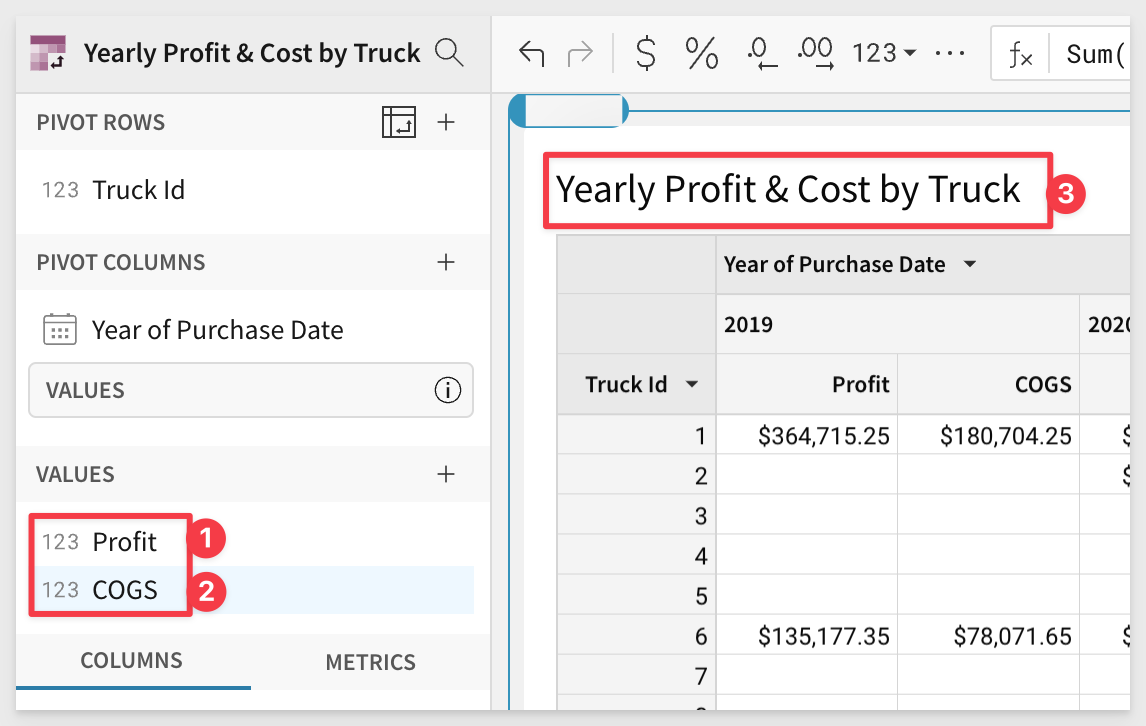Screen dimensions: 1146x726
Task: Add a new value column
Action: (x=446, y=475)
